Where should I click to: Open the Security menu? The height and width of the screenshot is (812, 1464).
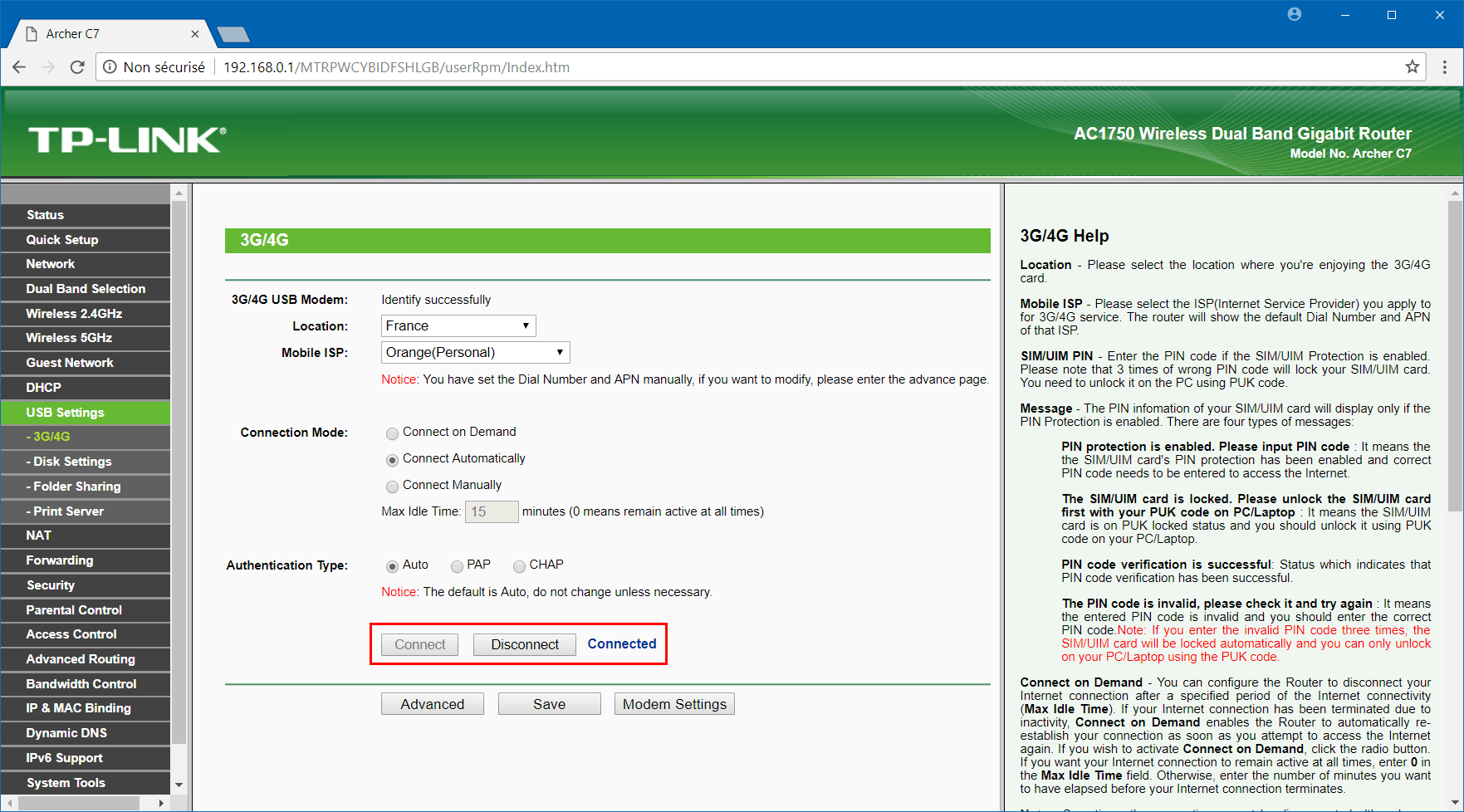click(86, 585)
